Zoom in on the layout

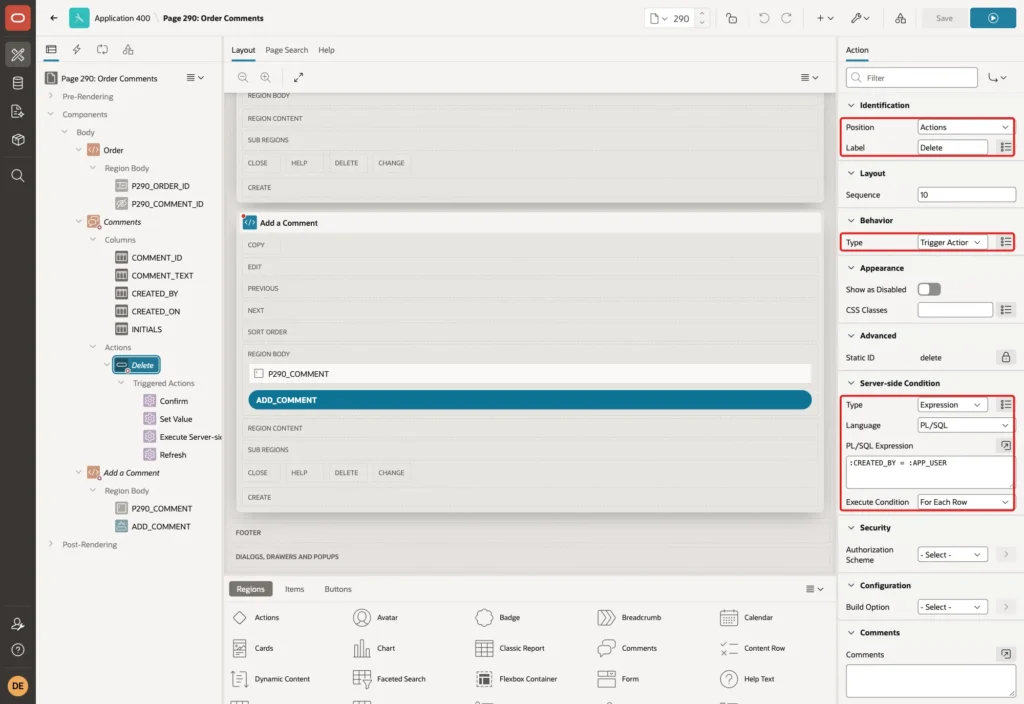coord(265,77)
